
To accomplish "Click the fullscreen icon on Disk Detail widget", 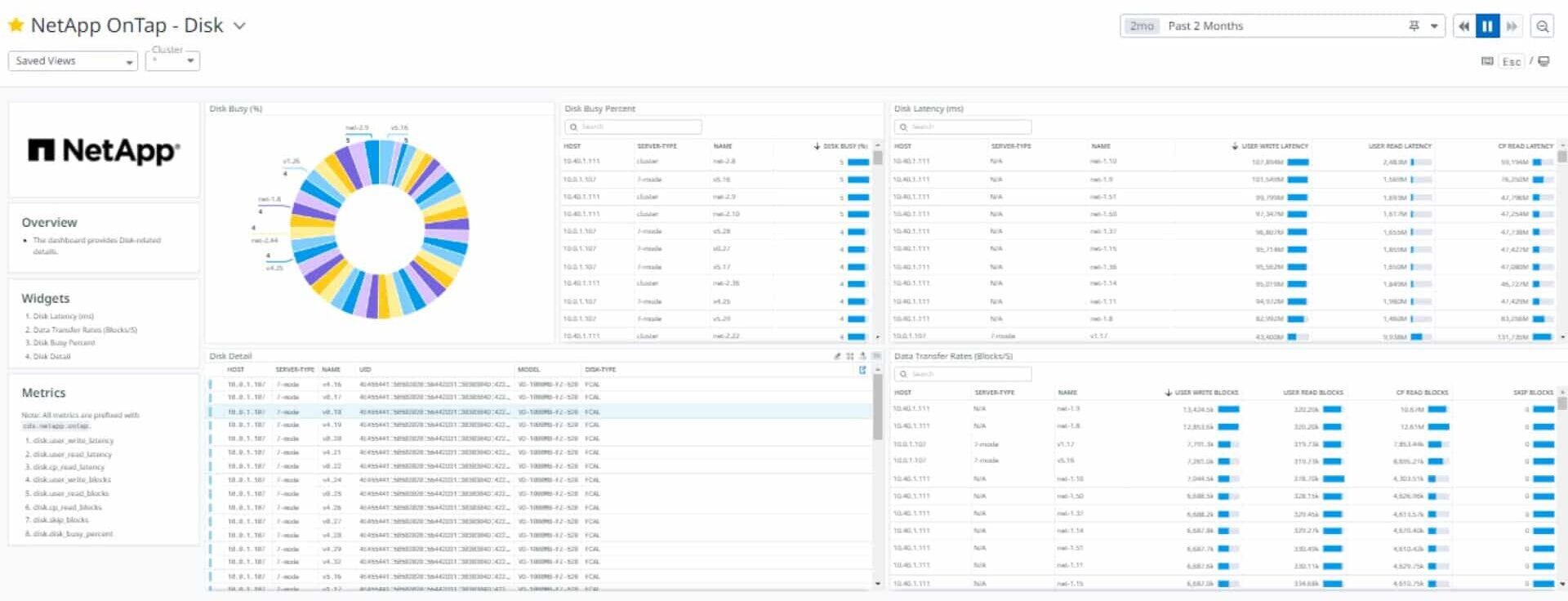I will pyautogui.click(x=850, y=356).
